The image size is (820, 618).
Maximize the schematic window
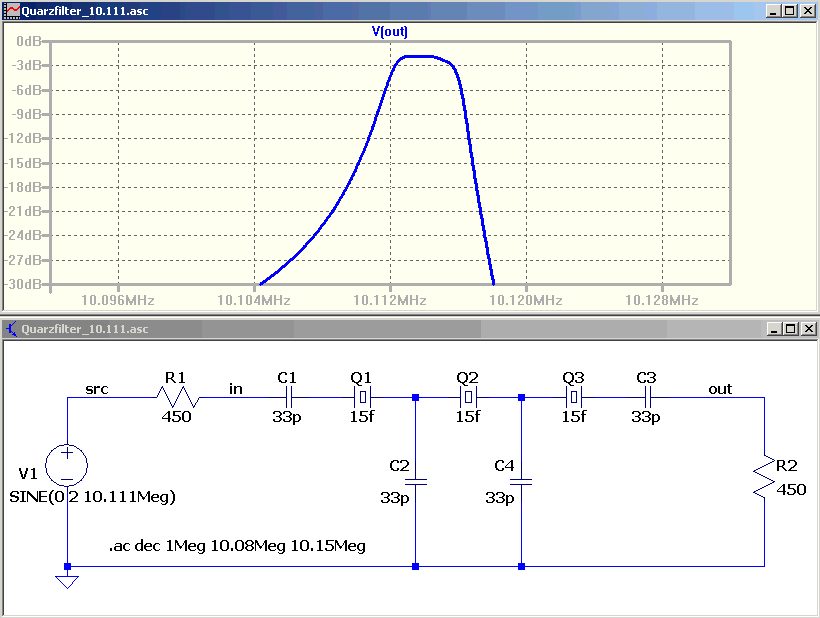click(x=791, y=329)
